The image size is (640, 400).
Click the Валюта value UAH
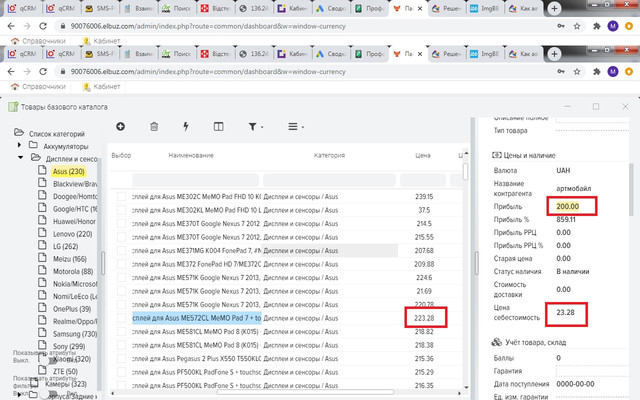tap(563, 170)
